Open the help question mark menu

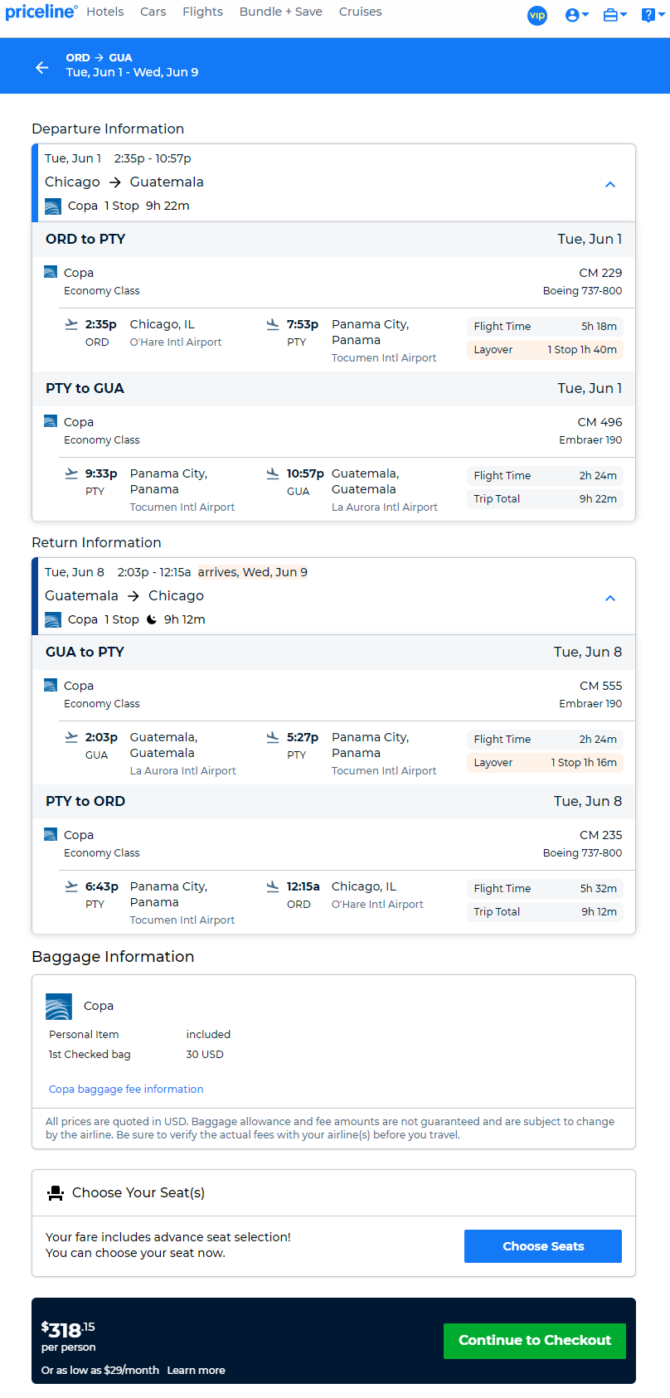coord(651,15)
